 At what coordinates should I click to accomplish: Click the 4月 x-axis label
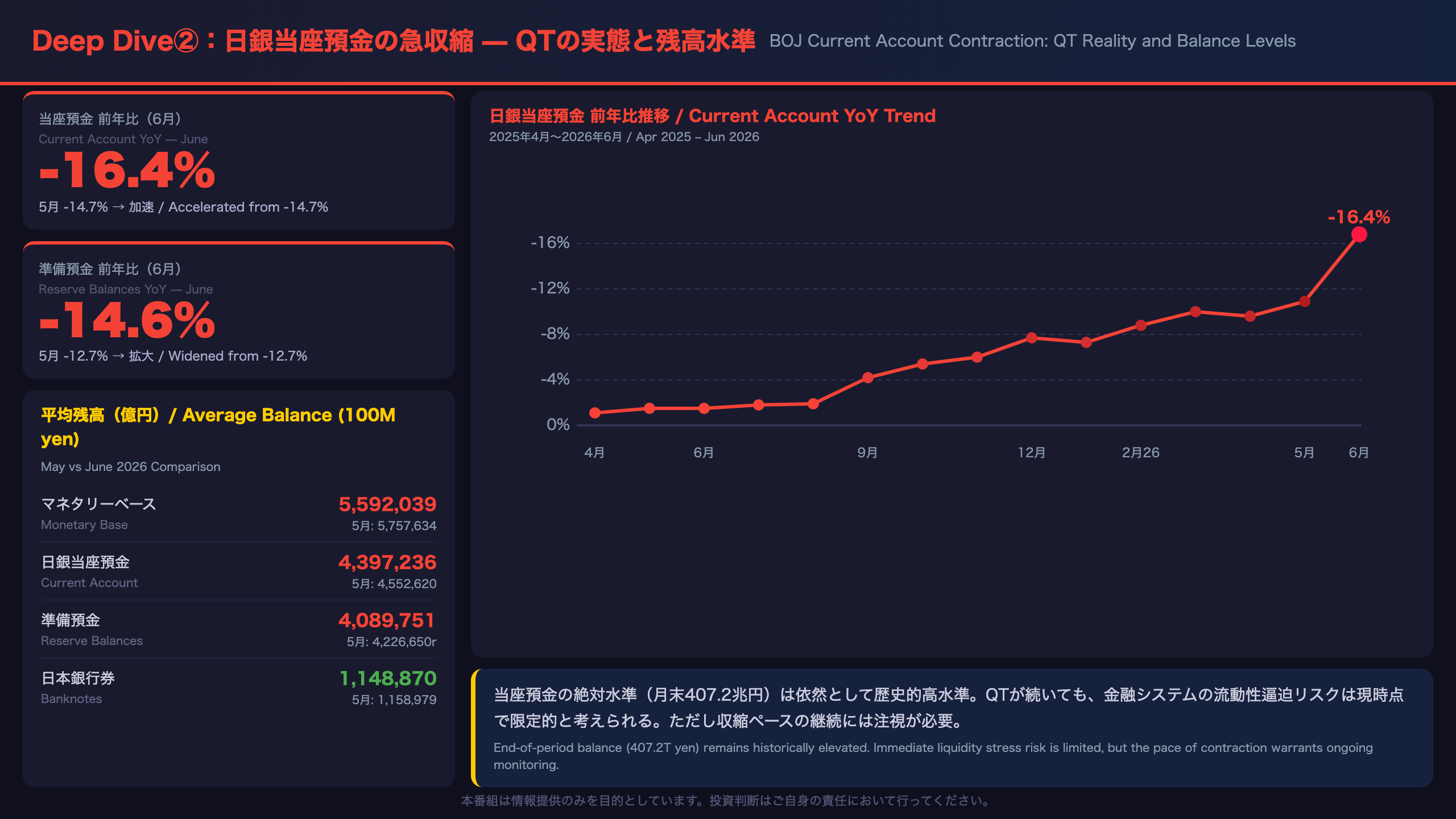[x=595, y=453]
